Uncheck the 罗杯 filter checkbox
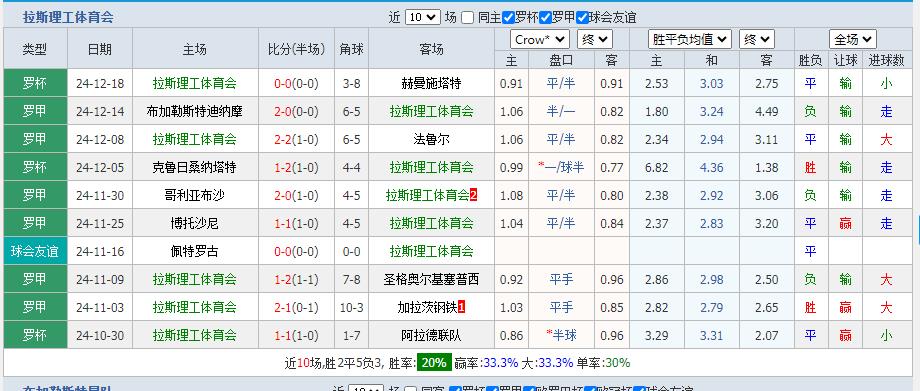 click(509, 18)
